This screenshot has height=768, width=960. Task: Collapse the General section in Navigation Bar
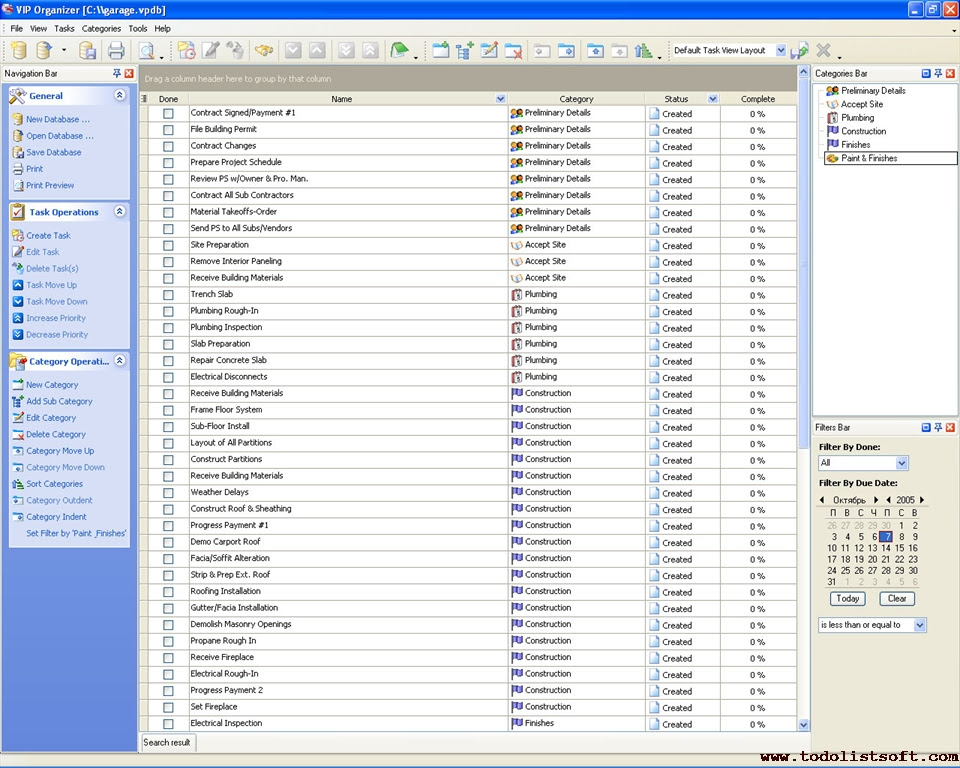[x=120, y=96]
